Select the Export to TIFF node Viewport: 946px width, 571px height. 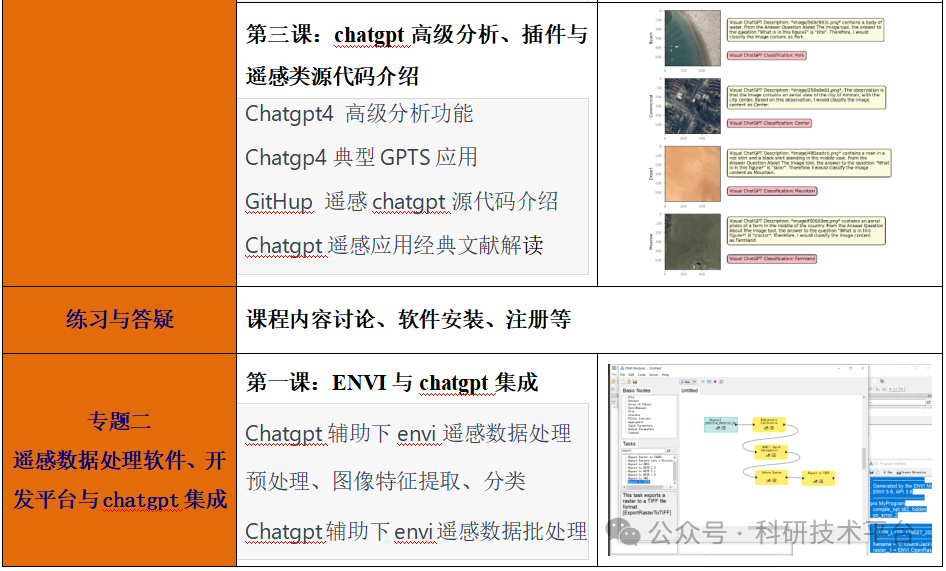pyautogui.click(x=818, y=478)
